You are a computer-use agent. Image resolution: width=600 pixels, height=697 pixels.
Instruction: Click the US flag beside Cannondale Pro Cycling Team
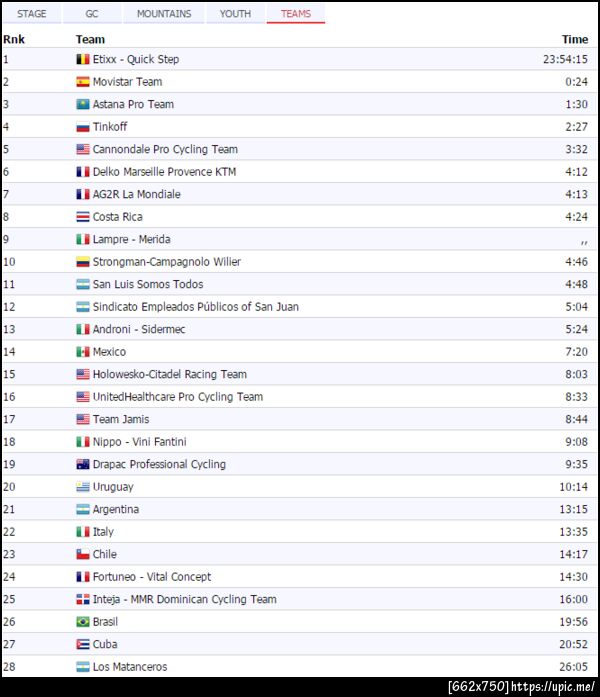pos(83,149)
